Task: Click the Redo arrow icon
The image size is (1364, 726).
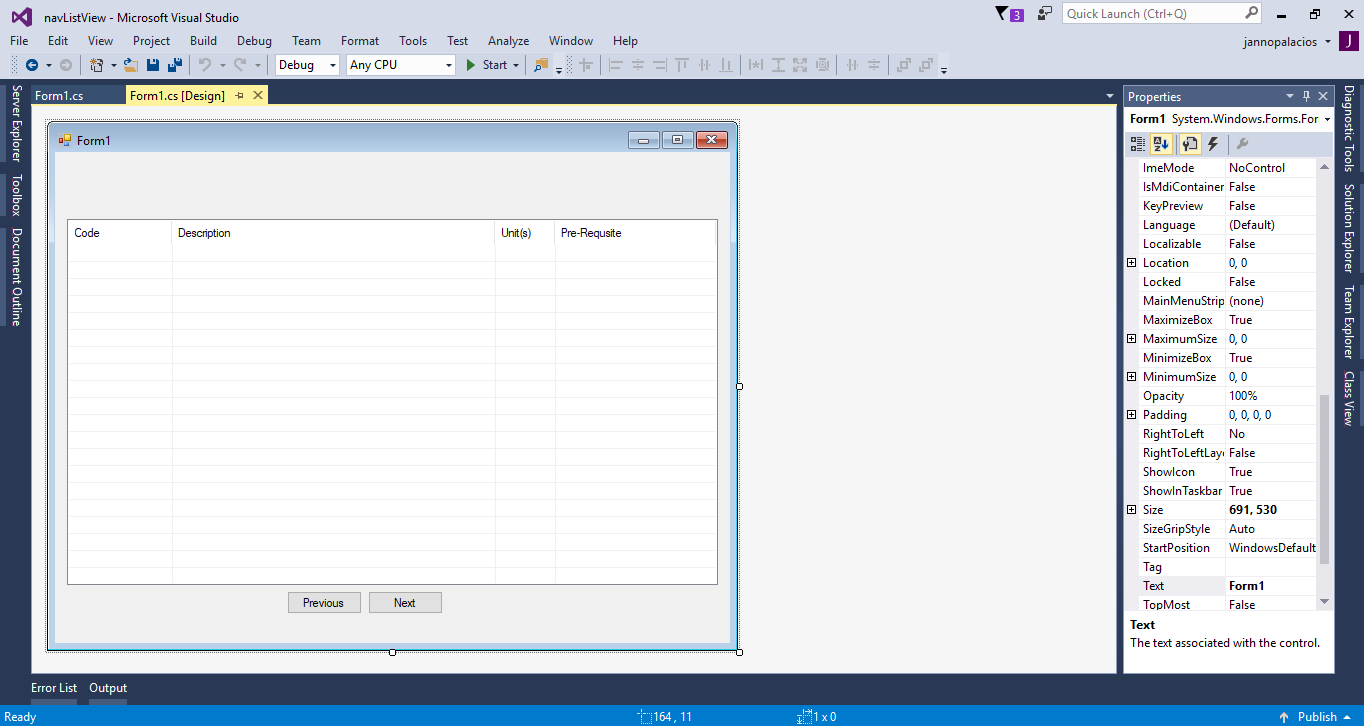Action: pyautogui.click(x=240, y=65)
